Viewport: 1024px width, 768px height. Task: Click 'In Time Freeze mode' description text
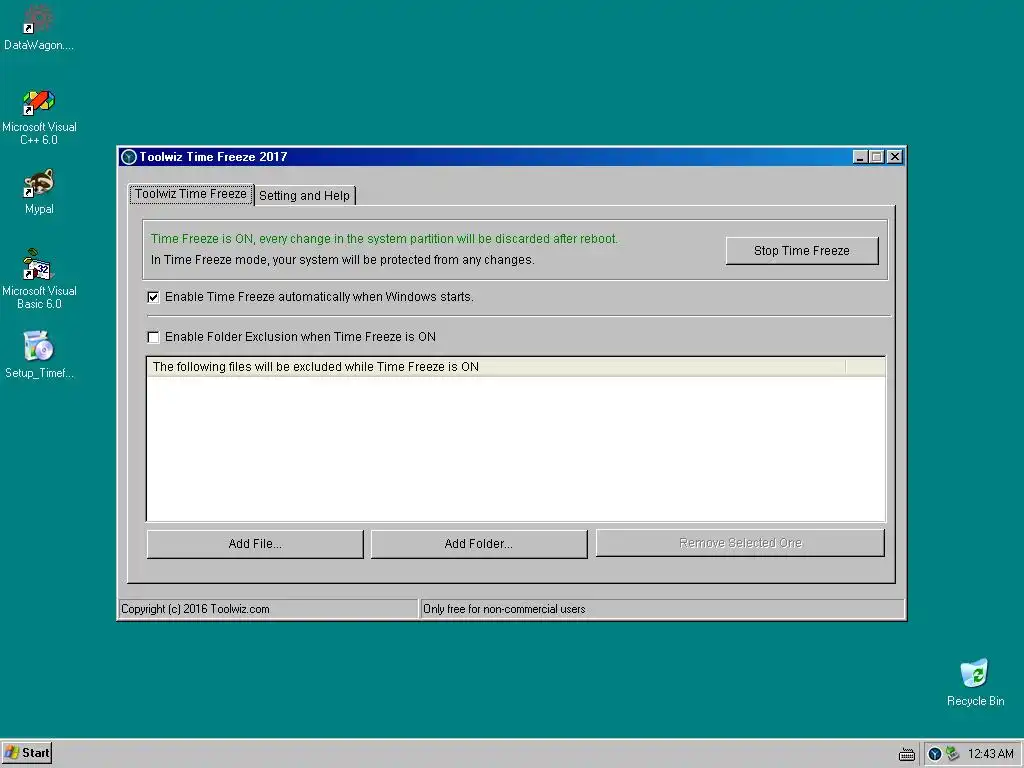click(x=343, y=260)
